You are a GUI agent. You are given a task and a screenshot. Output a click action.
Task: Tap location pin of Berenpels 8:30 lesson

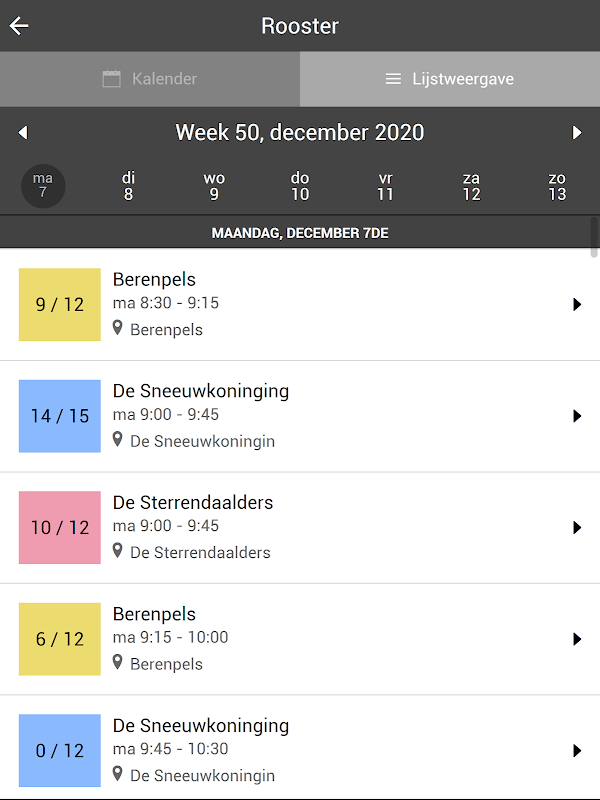pos(118,328)
